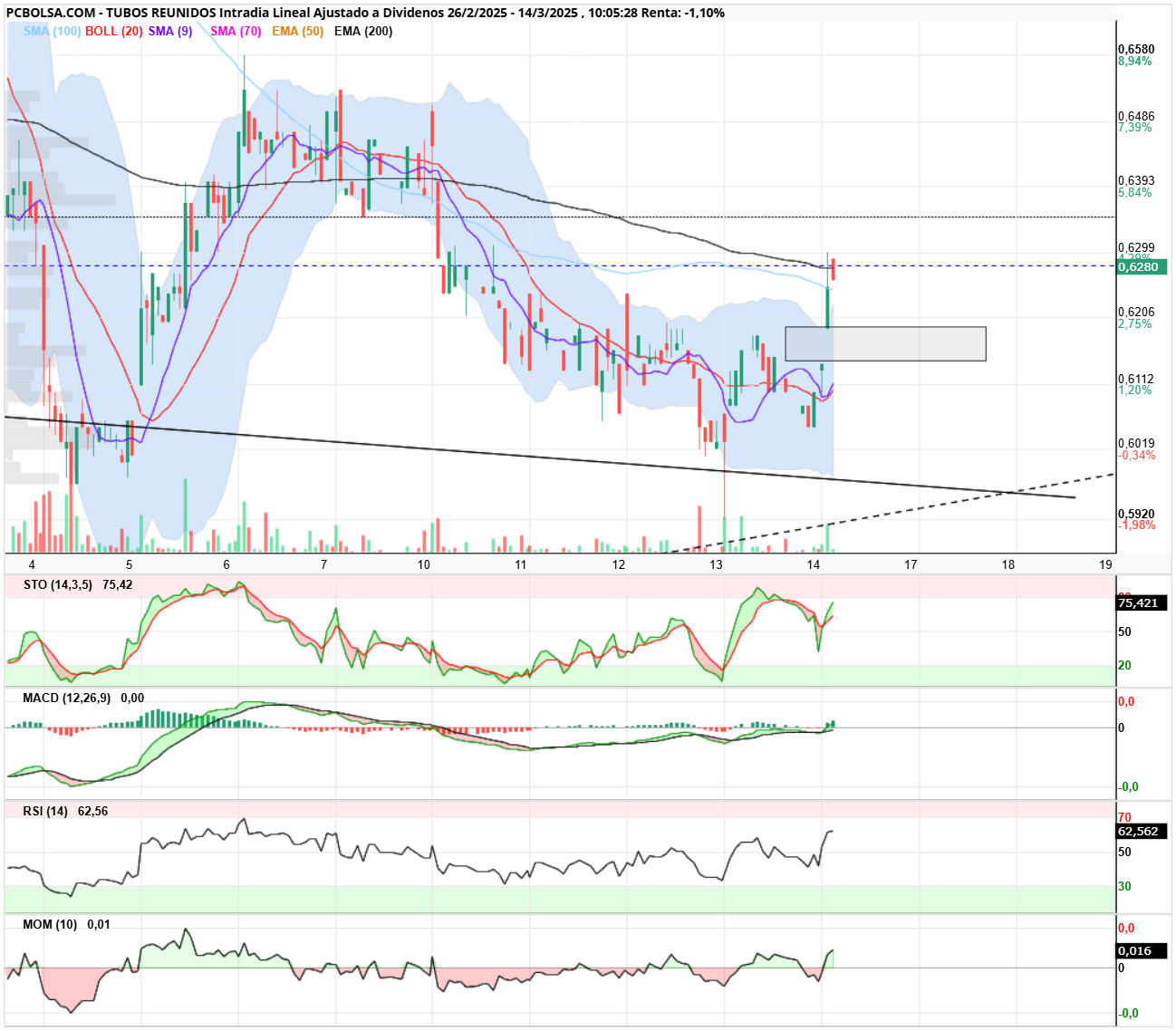Select the EMA (200) legend label
Viewport: 1176px width, 1031px height.
[363, 31]
